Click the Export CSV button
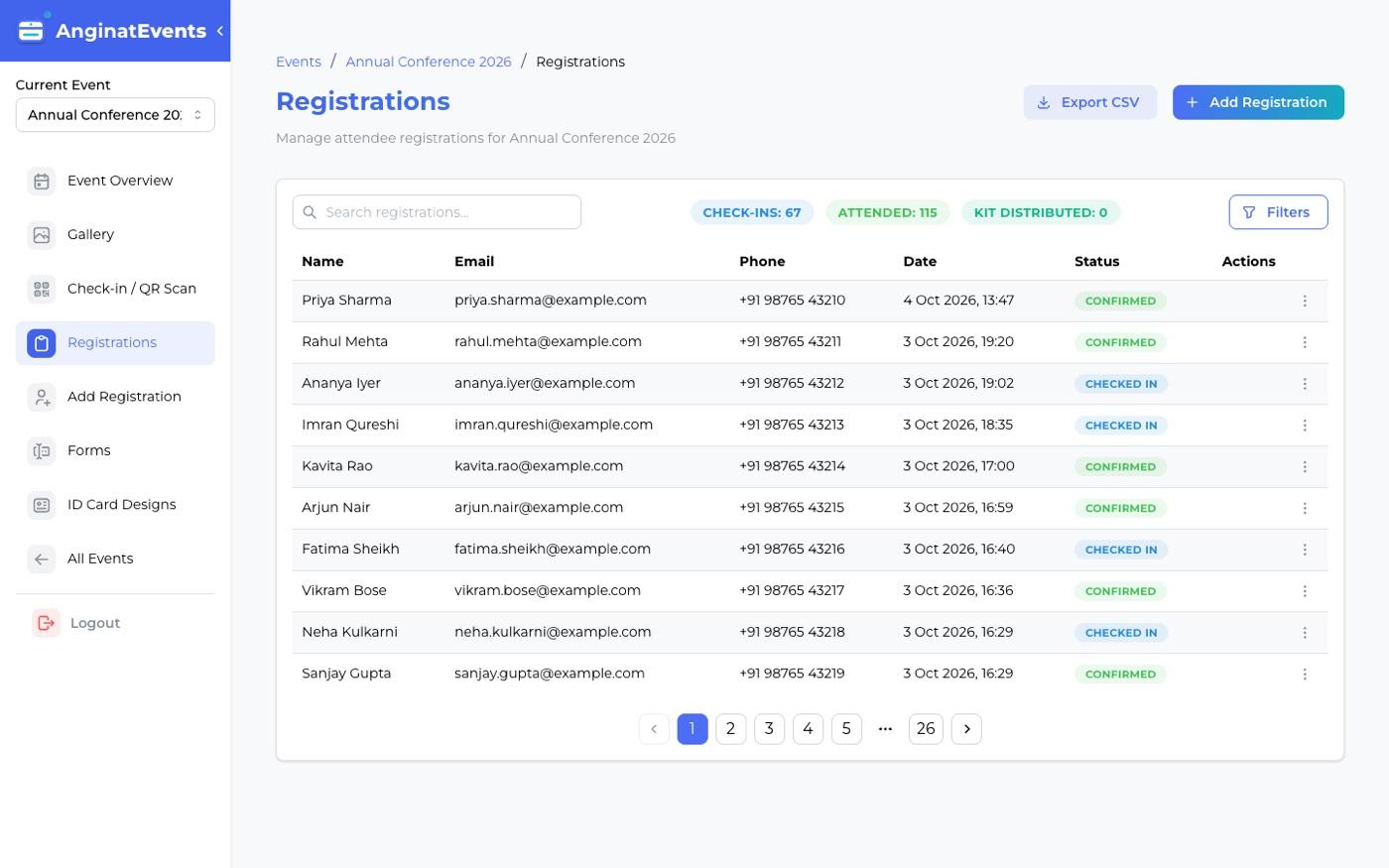 click(x=1089, y=102)
